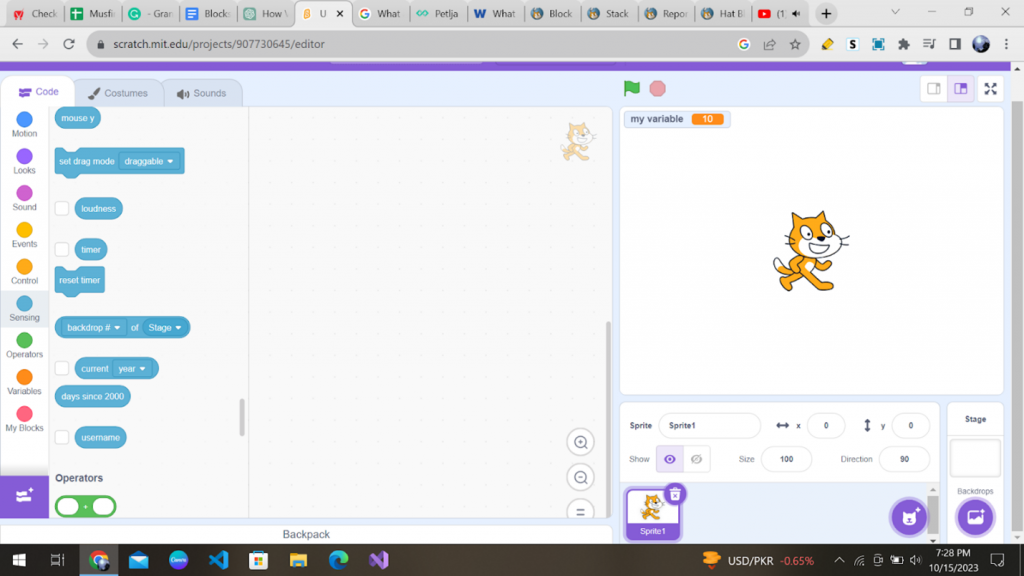Viewport: 1024px width, 576px height.
Task: Open the set drag mode draggable dropdown
Action: tap(149, 161)
